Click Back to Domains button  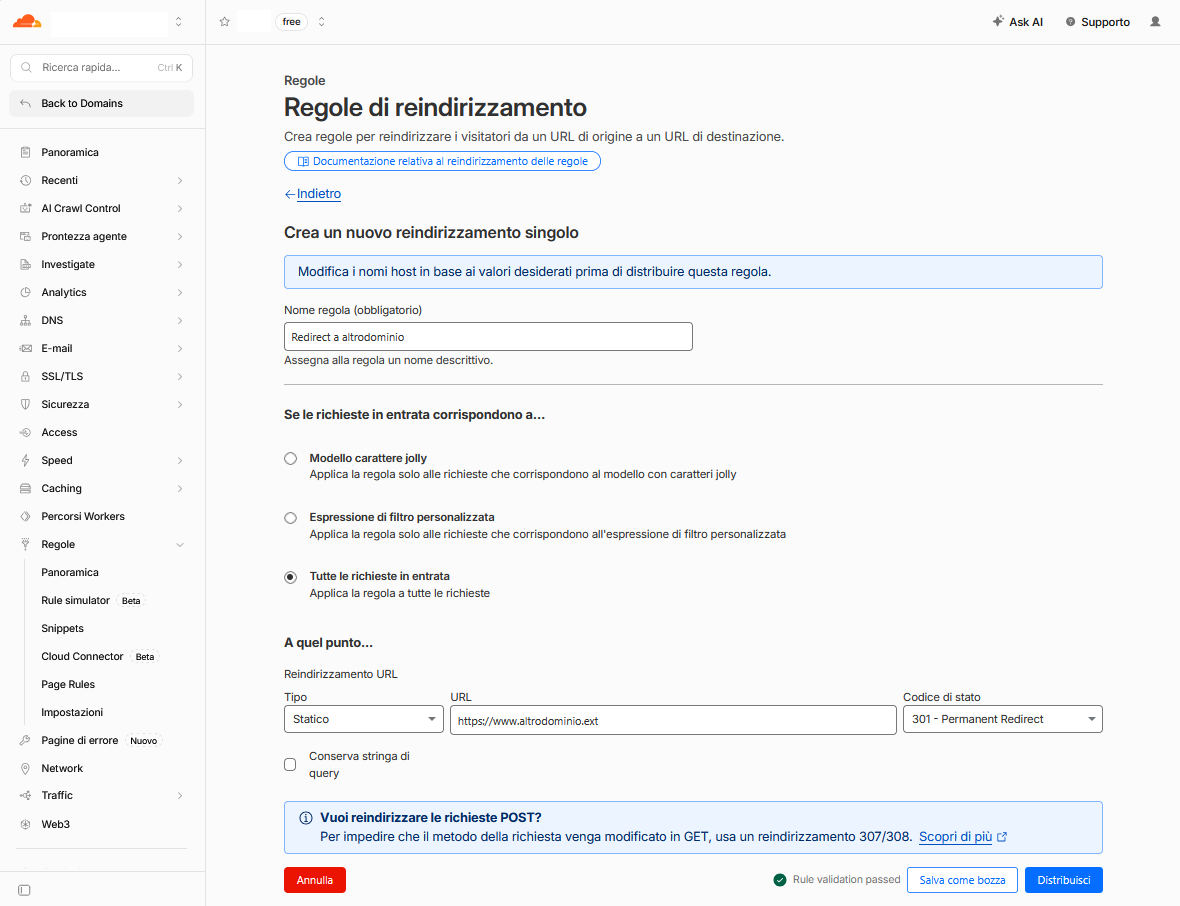pos(102,103)
